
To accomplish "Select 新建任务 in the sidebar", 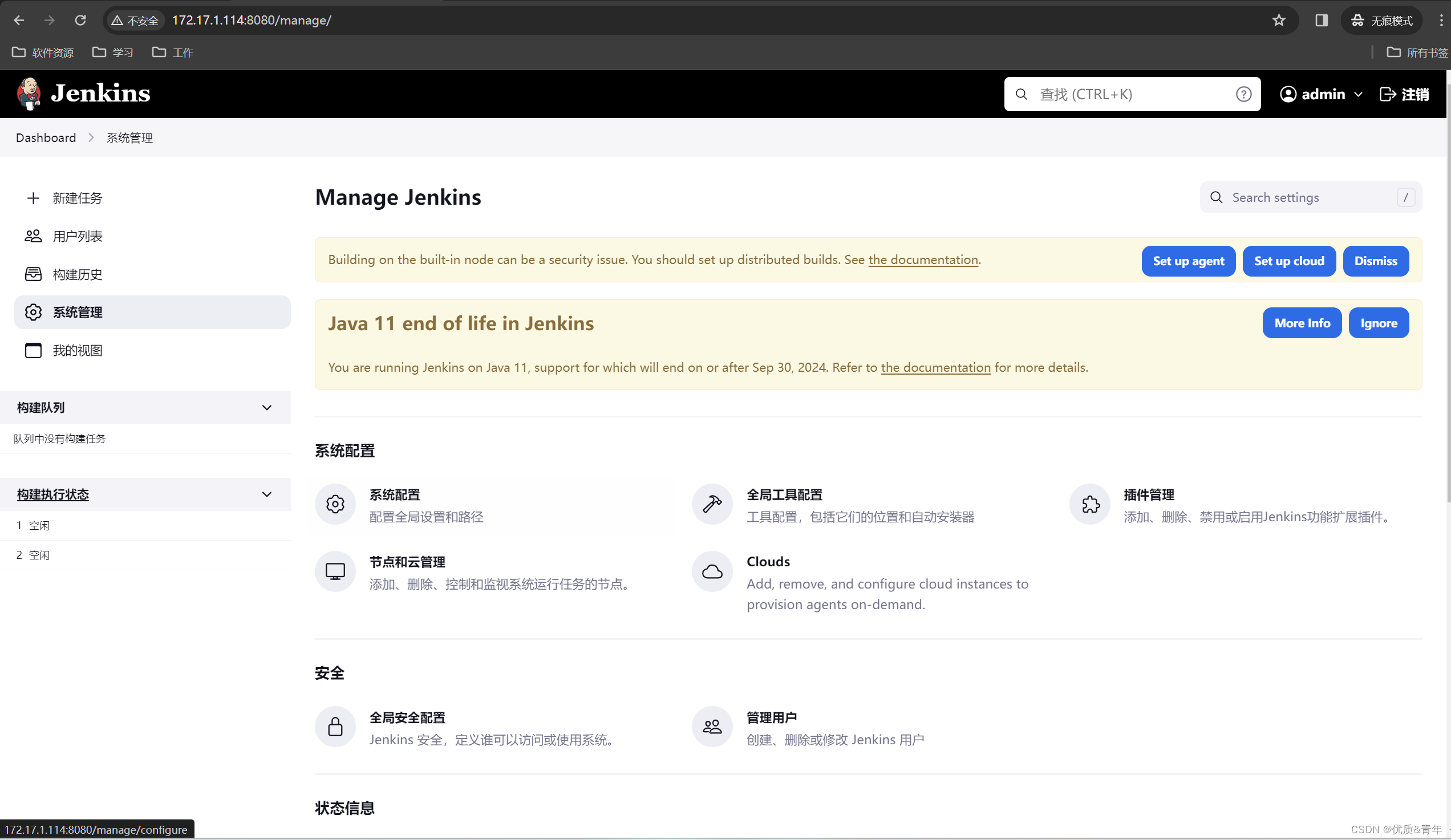I will pos(152,198).
